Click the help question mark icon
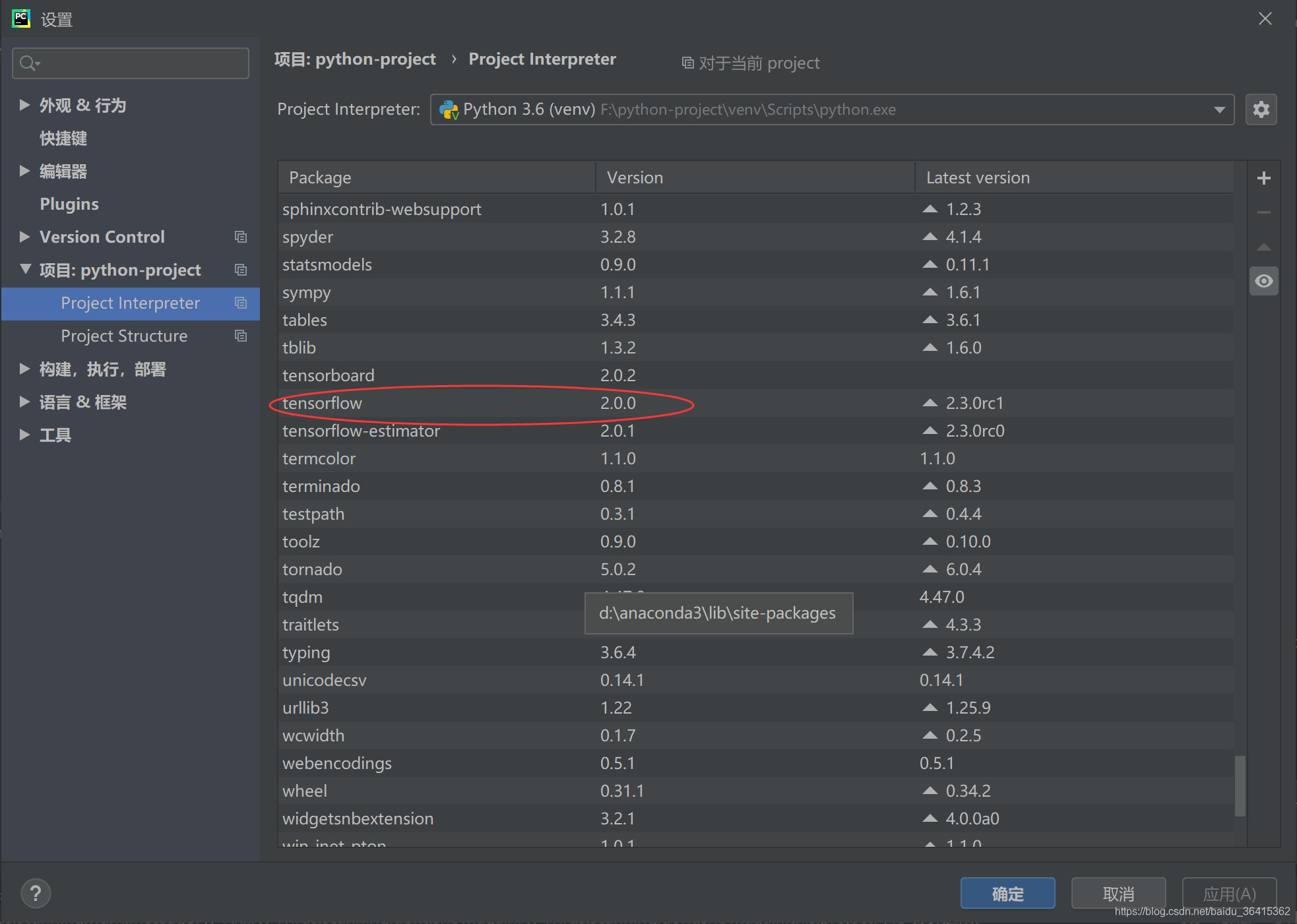This screenshot has height=924, width=1297. [36, 894]
